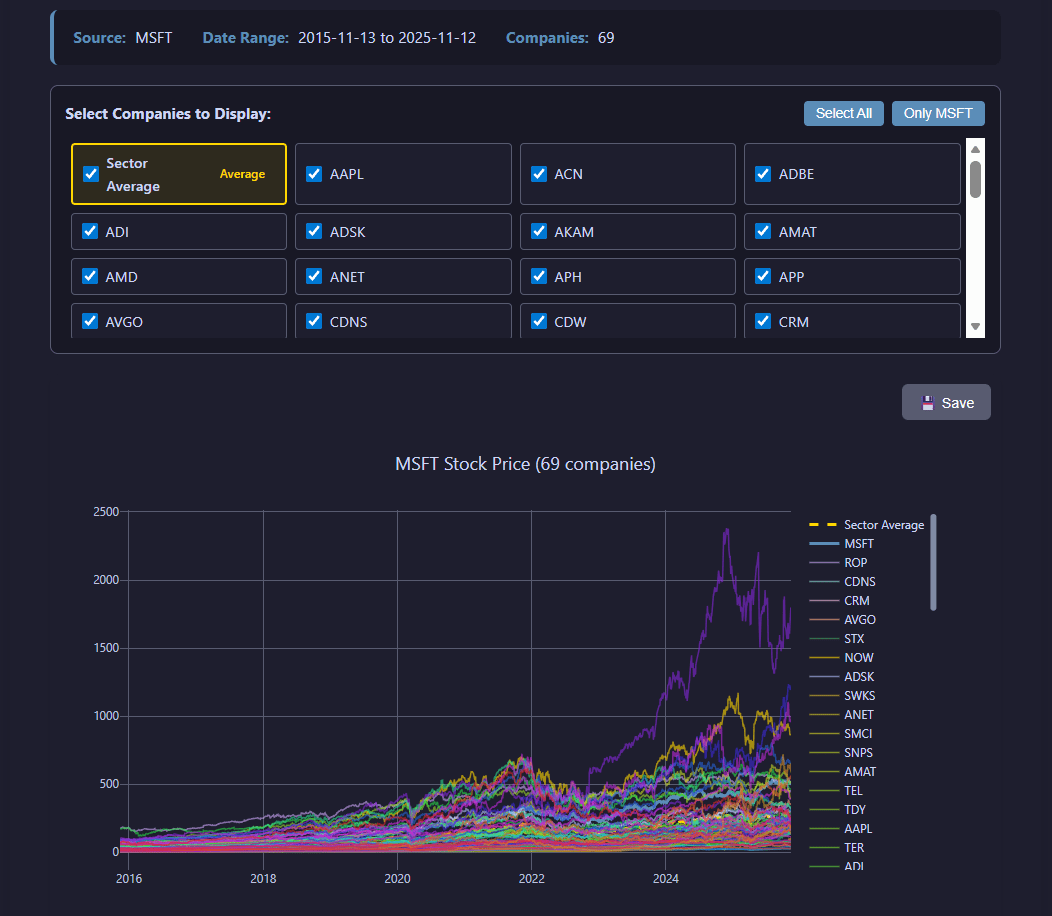Viewport: 1052px width, 916px height.
Task: Toggle CDNS legend entry in chart
Action: click(x=843, y=582)
